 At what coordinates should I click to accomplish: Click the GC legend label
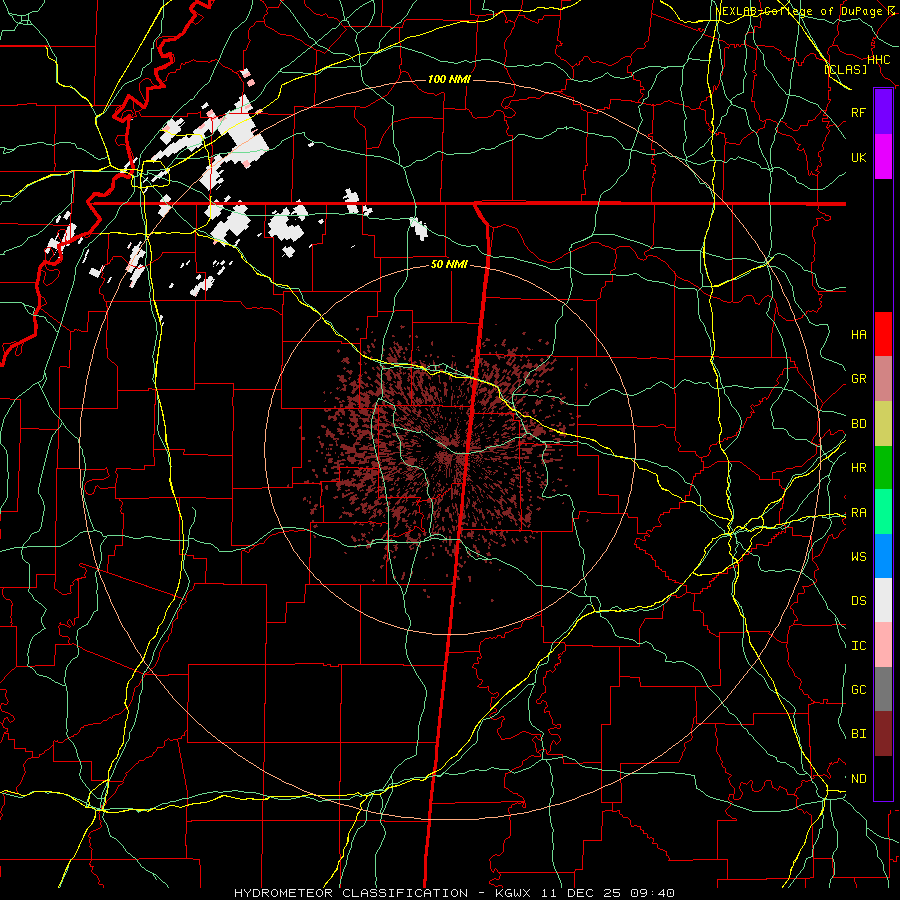point(859,690)
